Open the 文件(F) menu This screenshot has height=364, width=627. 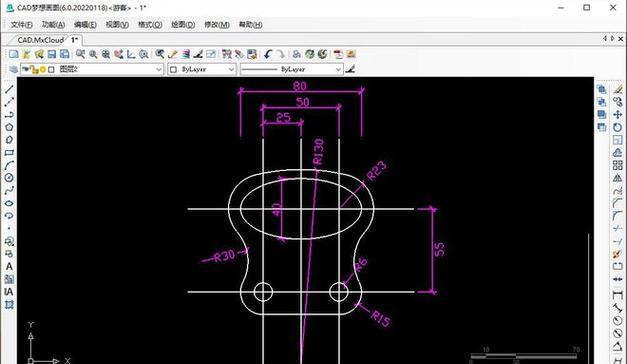coord(22,24)
